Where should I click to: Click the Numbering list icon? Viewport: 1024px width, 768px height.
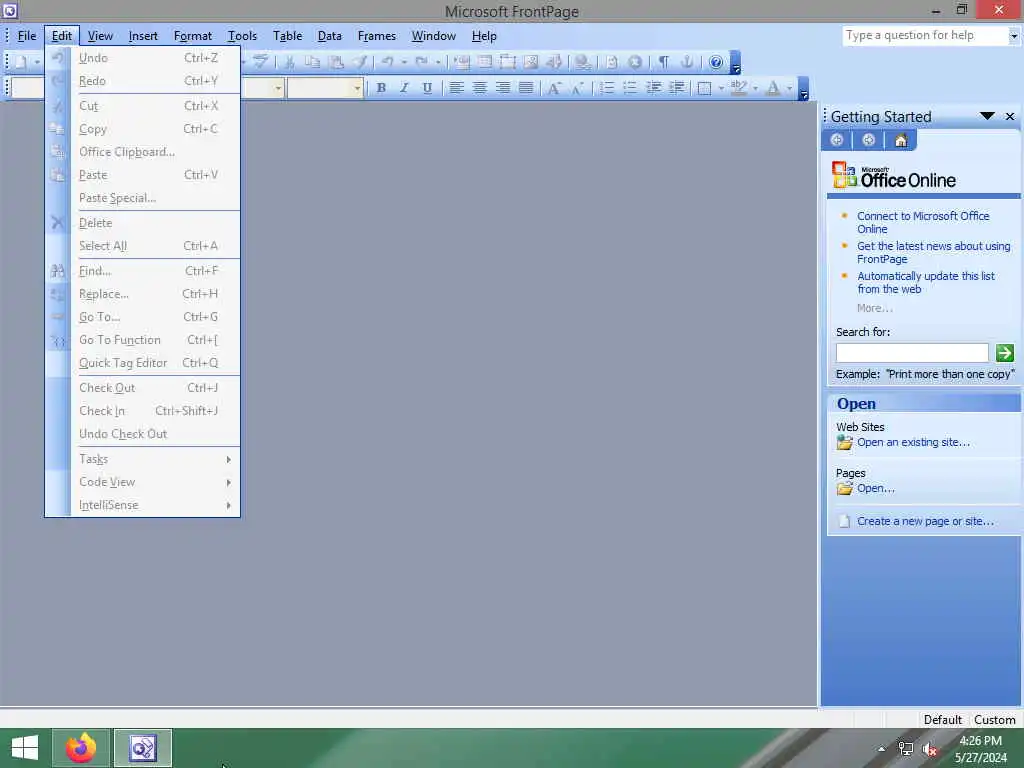click(x=607, y=88)
